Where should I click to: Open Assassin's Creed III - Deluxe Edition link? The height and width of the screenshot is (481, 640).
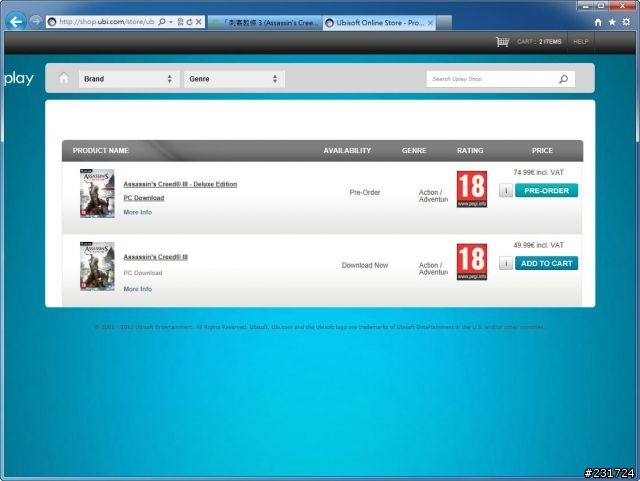180,184
